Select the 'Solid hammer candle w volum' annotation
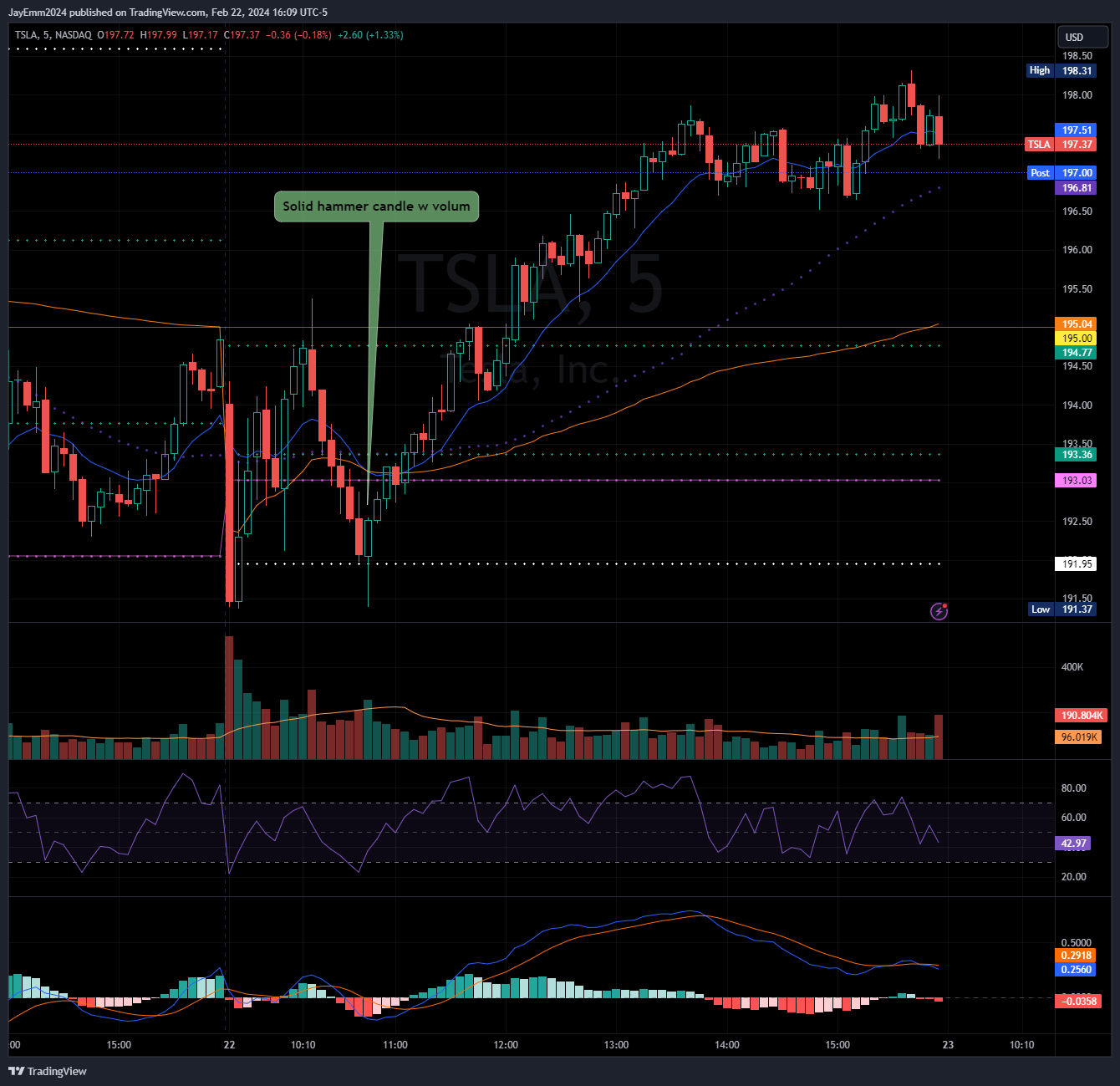The height and width of the screenshot is (1086, 1120). point(376,206)
